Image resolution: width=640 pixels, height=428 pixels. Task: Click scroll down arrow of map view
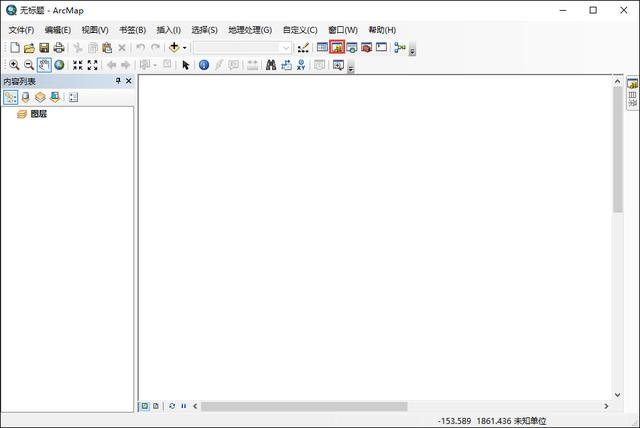click(x=618, y=395)
